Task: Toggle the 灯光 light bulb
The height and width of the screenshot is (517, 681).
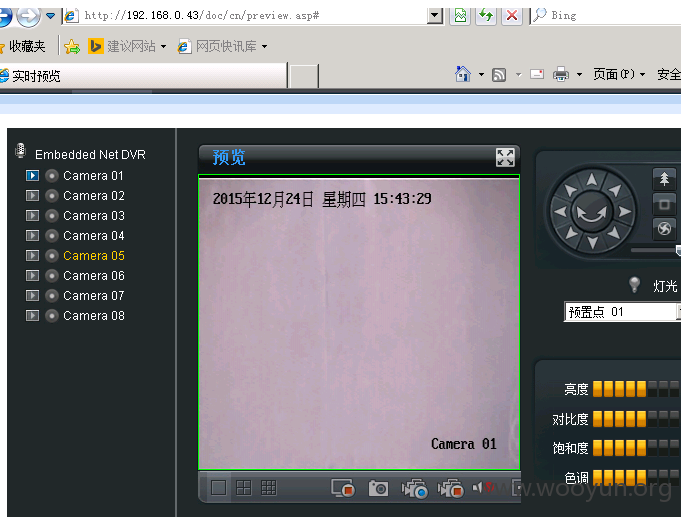Action: pyautogui.click(x=635, y=285)
